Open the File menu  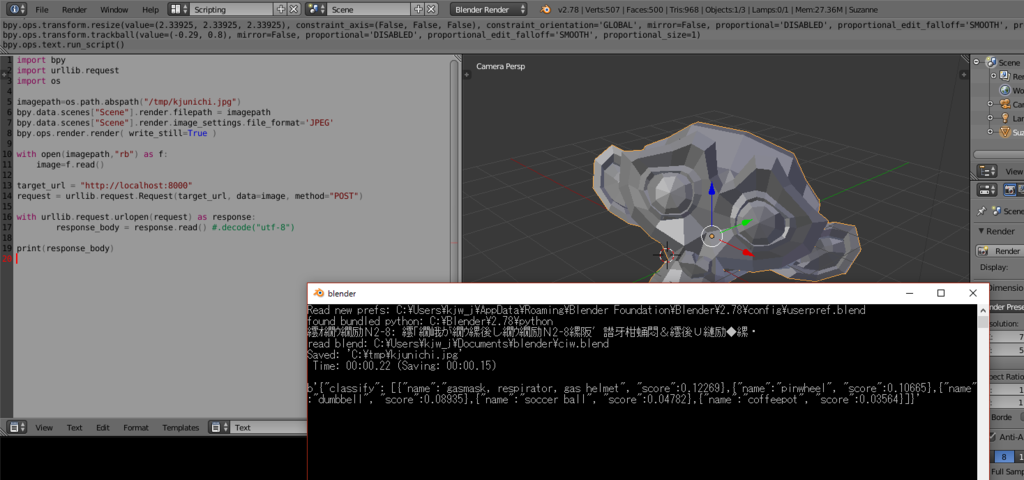pos(42,10)
